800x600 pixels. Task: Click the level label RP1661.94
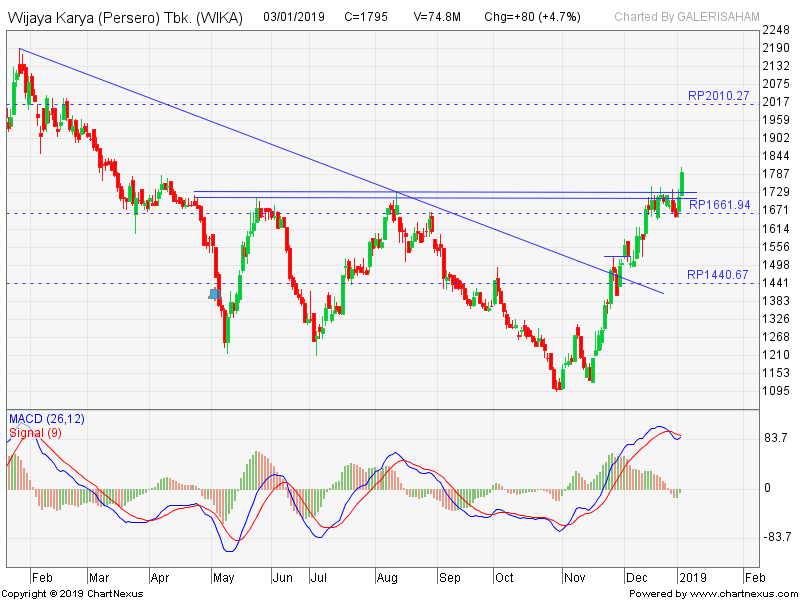click(x=719, y=205)
